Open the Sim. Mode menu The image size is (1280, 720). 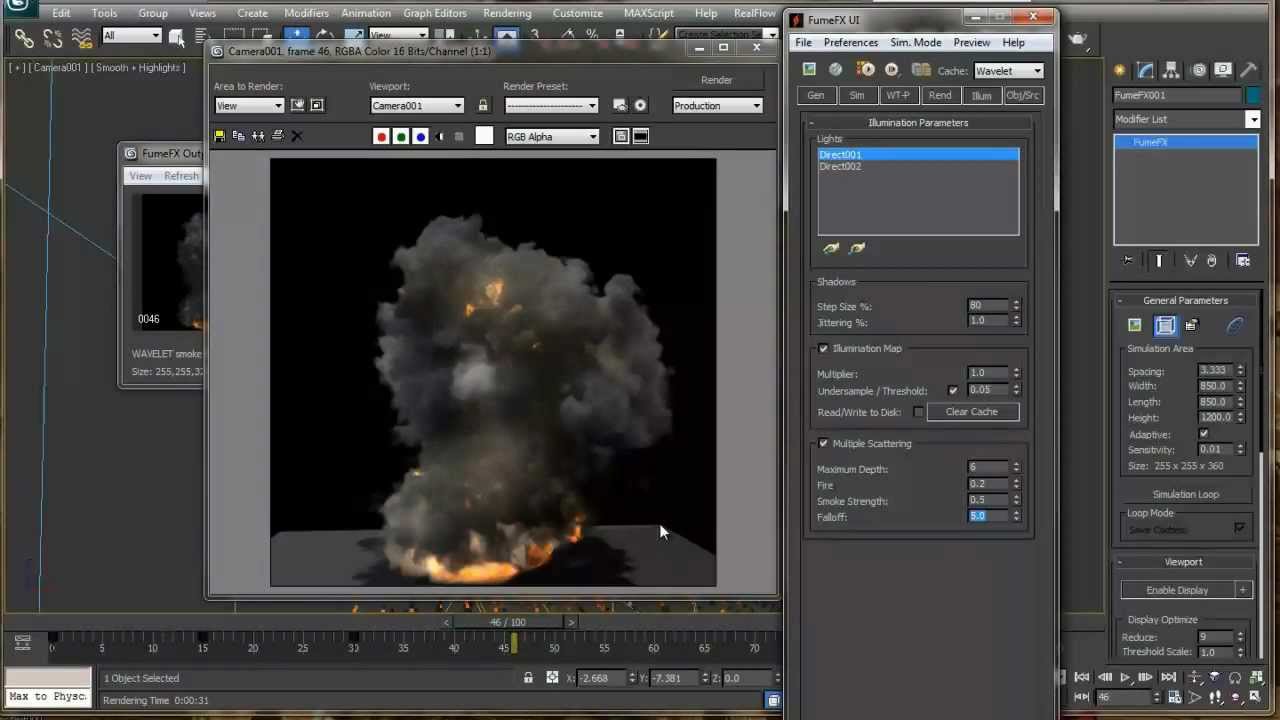[x=916, y=43]
